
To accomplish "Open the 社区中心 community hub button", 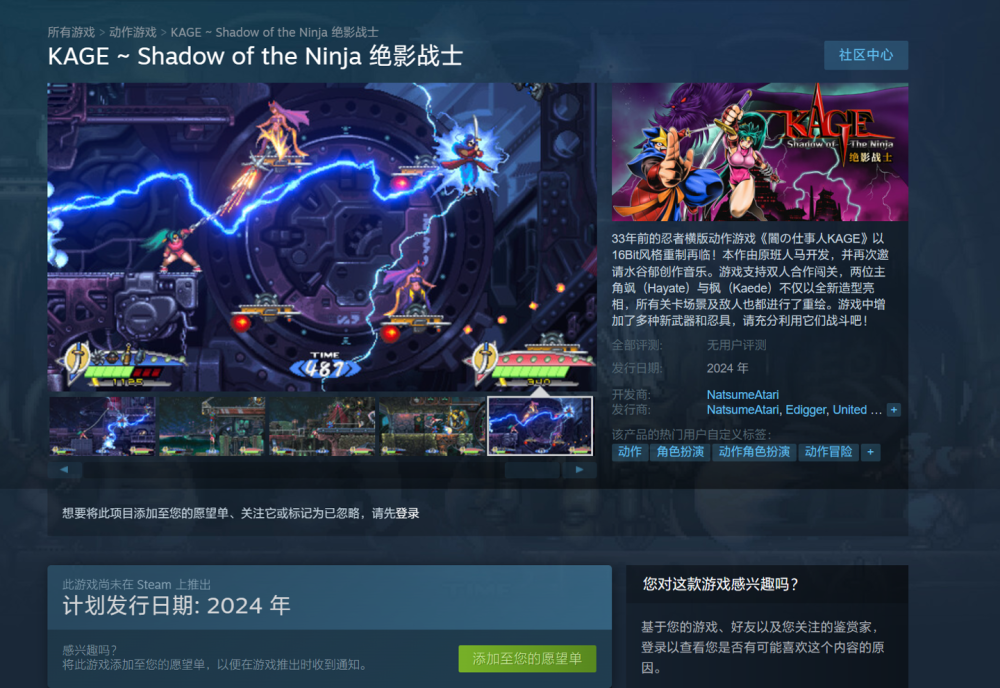I will click(x=865, y=55).
